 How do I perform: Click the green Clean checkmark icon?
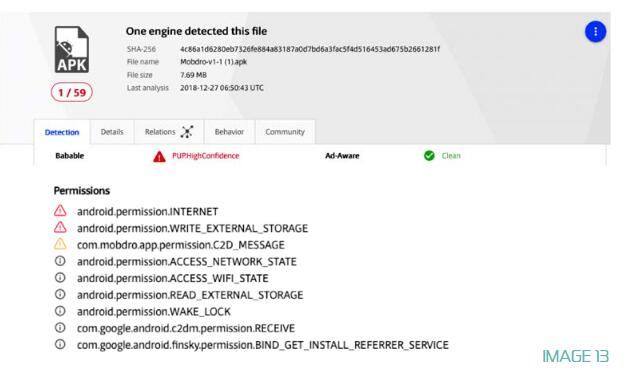pyautogui.click(x=429, y=155)
